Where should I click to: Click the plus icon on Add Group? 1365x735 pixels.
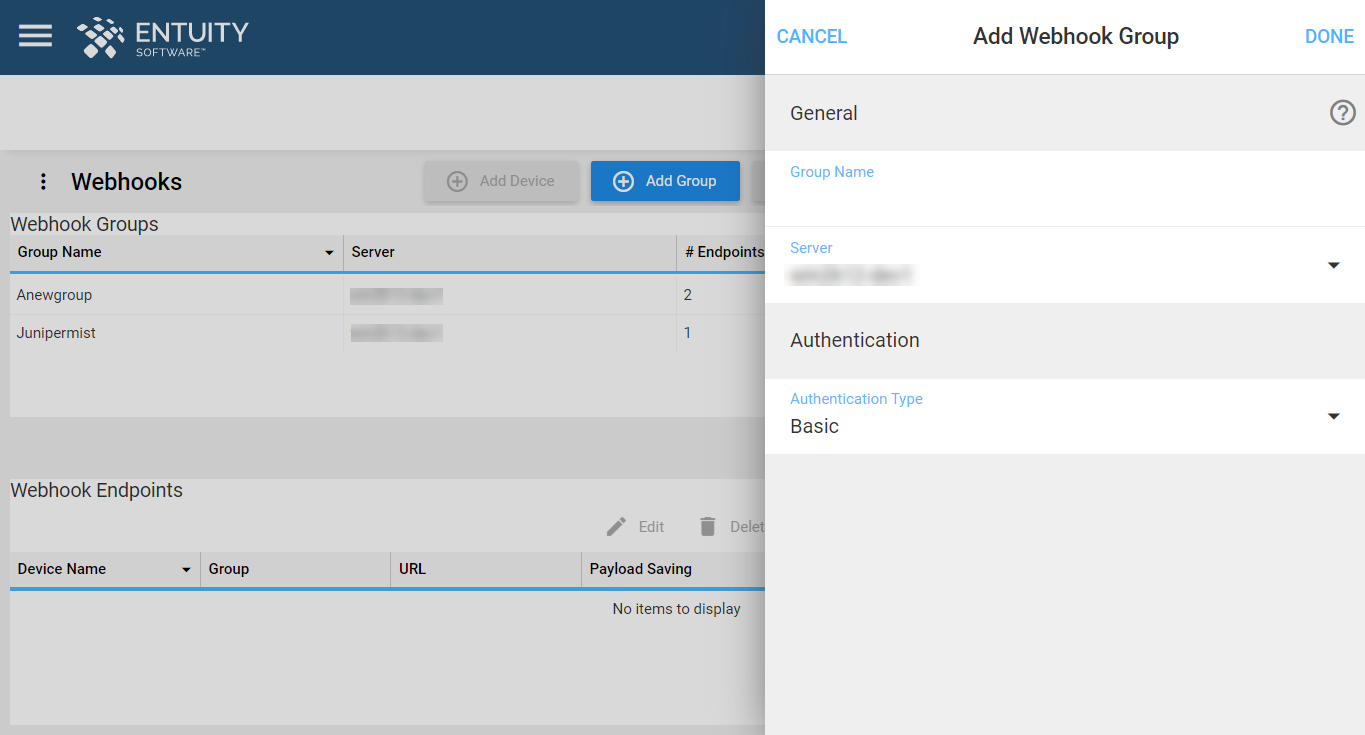(624, 181)
